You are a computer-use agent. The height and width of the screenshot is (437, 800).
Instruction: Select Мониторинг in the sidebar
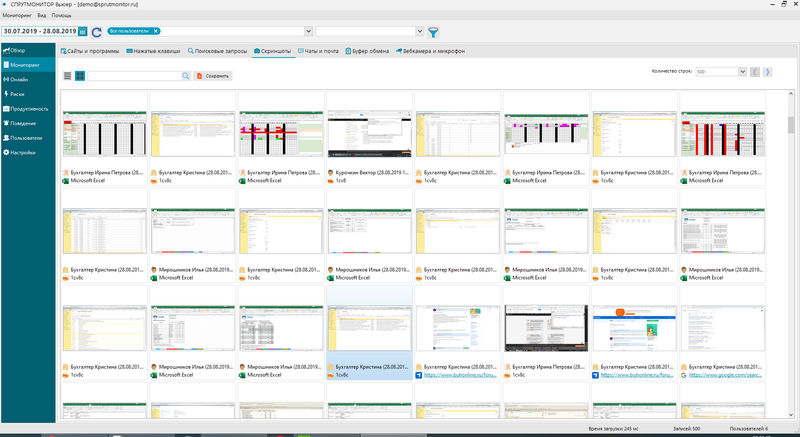click(28, 65)
